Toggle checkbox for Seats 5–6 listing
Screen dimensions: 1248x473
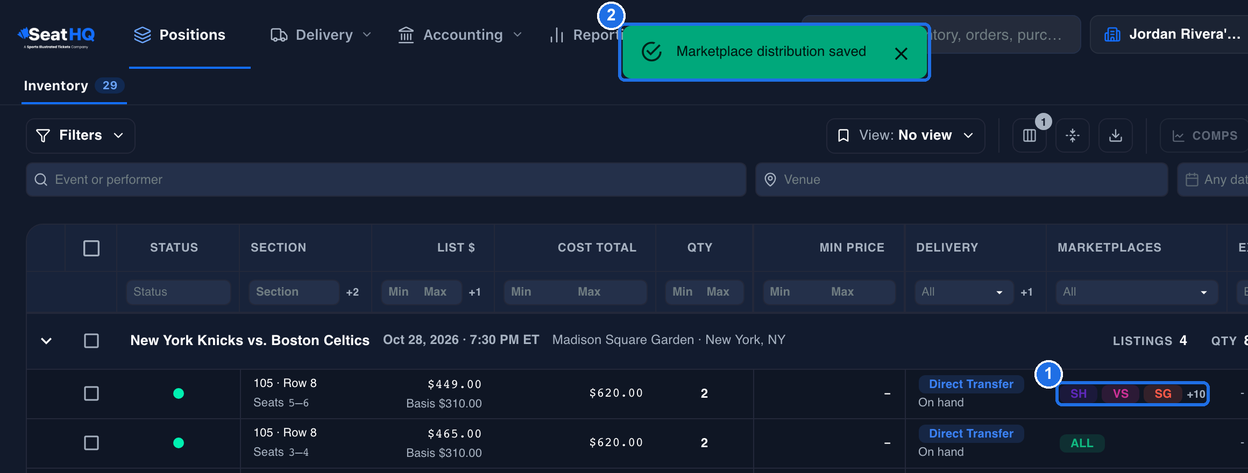coord(91,394)
